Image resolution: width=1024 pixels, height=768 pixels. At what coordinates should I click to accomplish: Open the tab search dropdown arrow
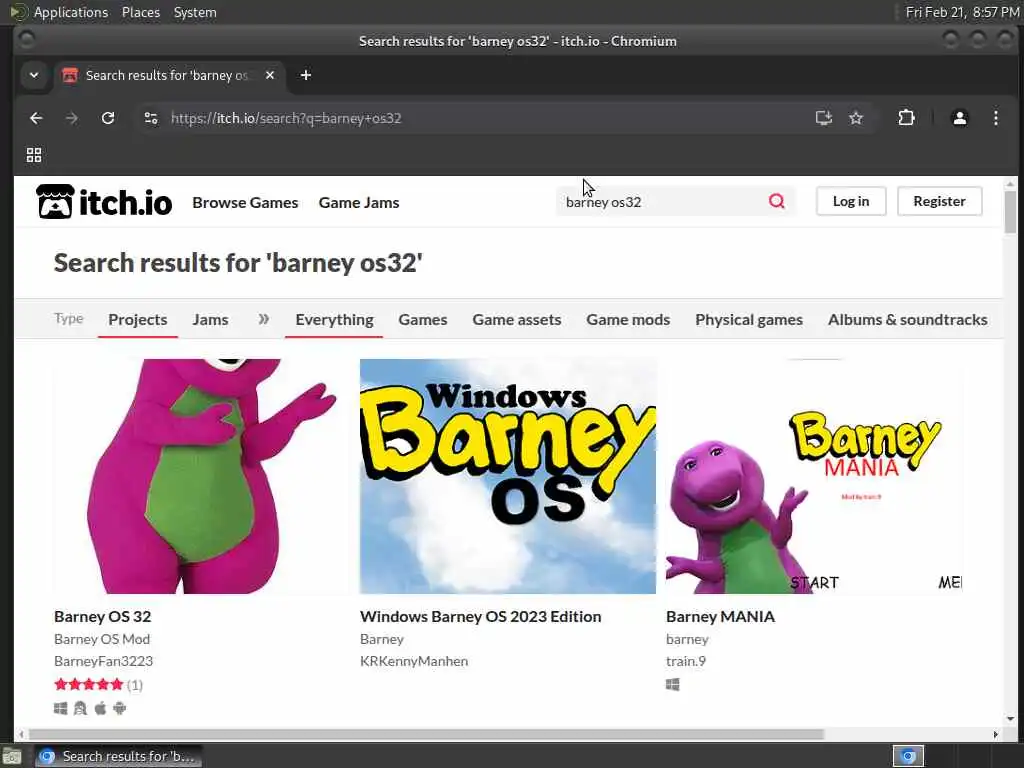coord(34,75)
